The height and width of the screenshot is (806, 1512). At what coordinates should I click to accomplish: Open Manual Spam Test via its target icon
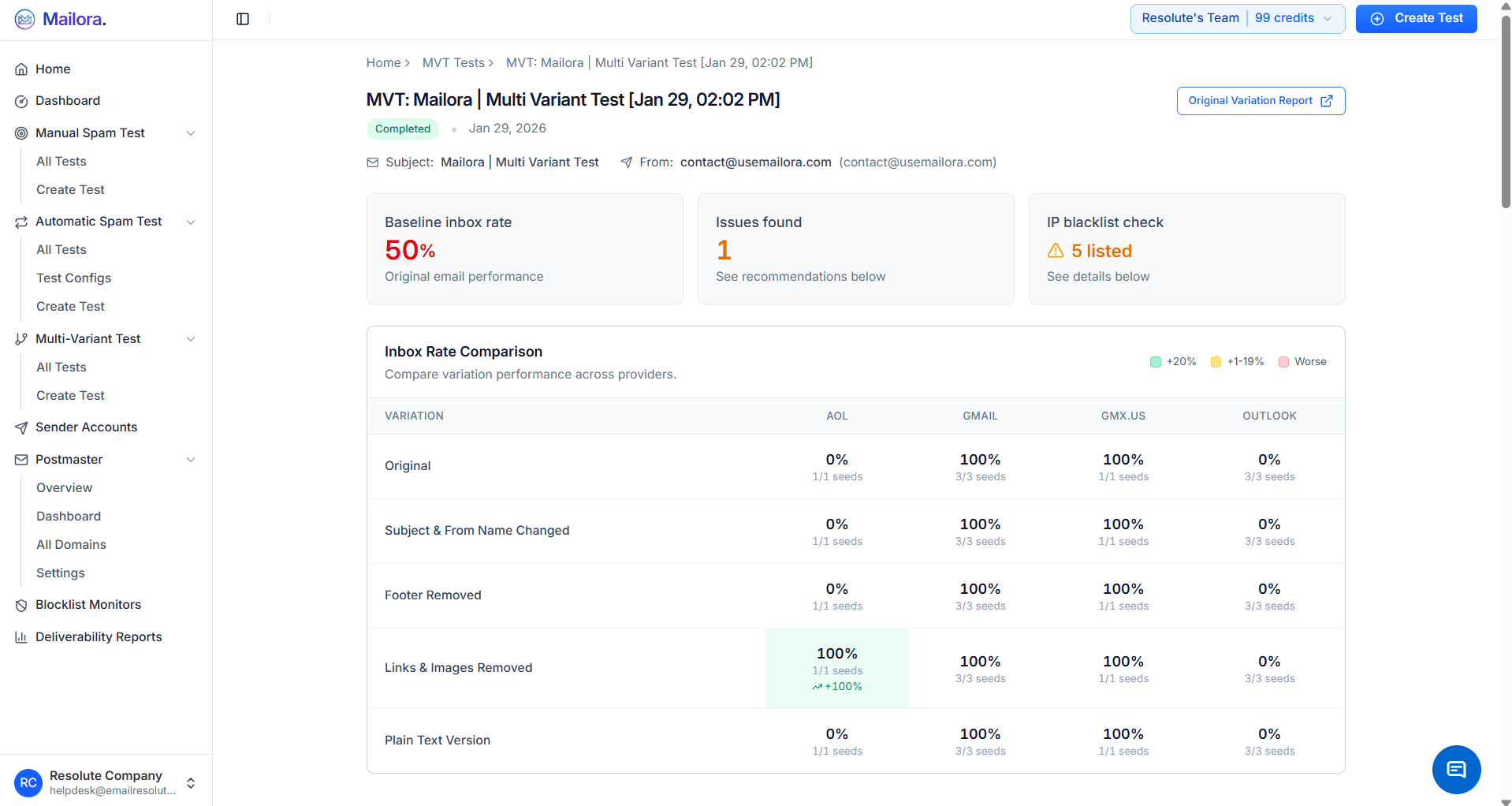[21, 132]
